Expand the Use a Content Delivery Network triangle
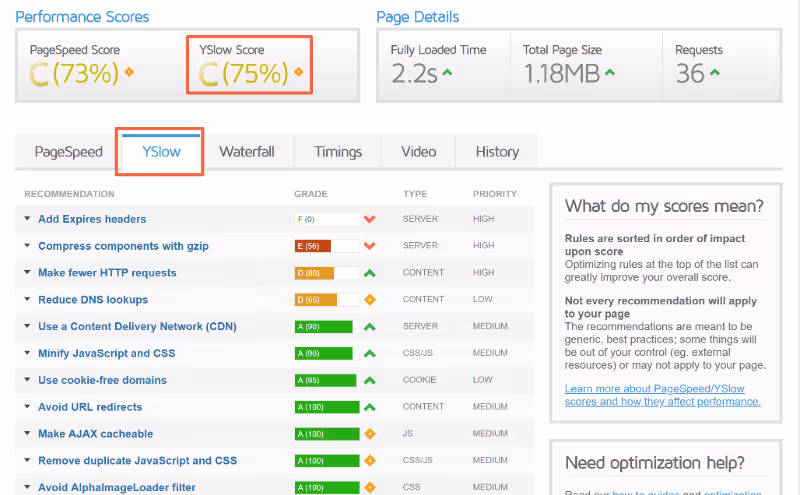This screenshot has height=495, width=800. (27, 326)
